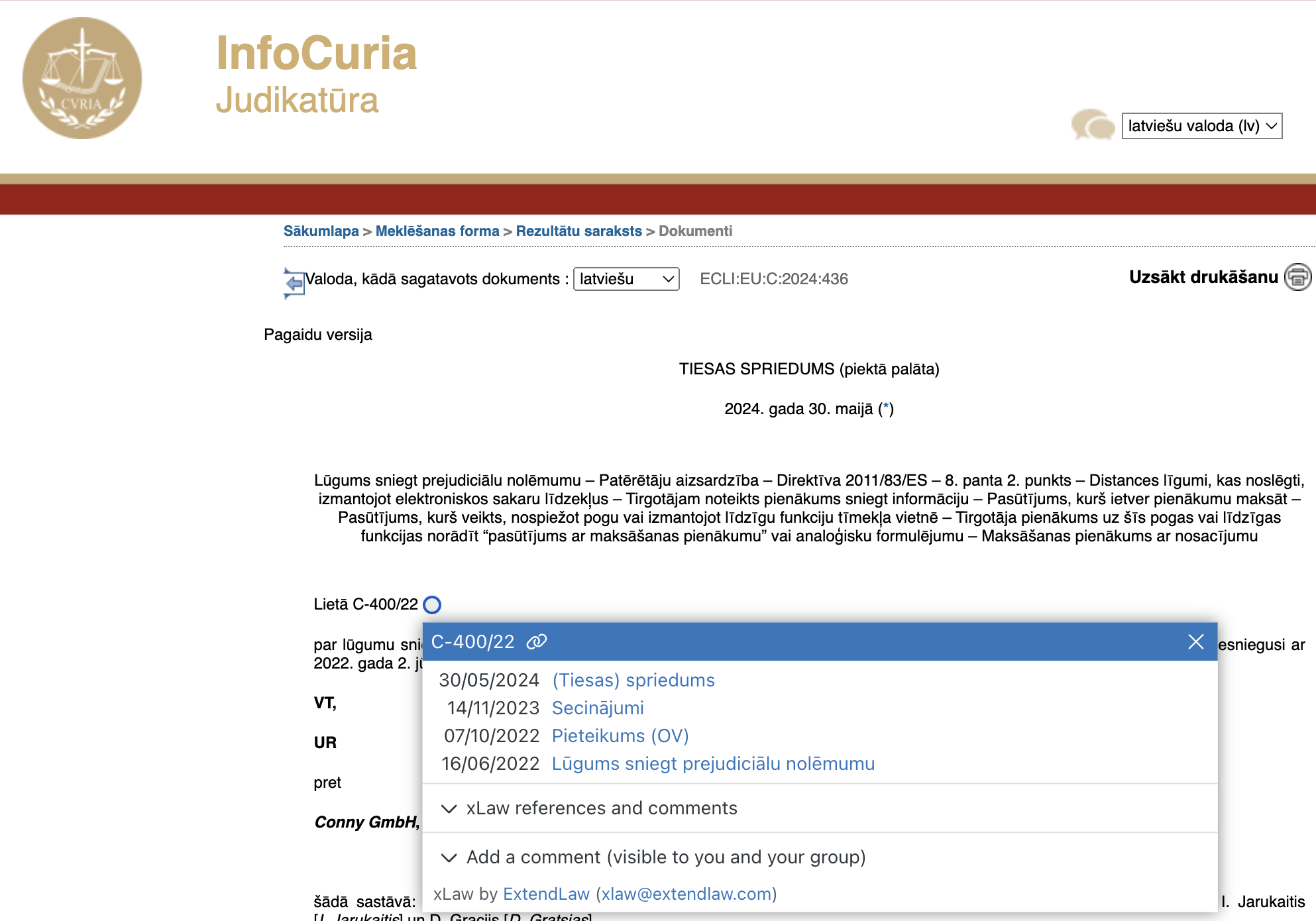Click the back arrow document icon
Viewport: 1316px width, 921px height.
tap(293, 283)
